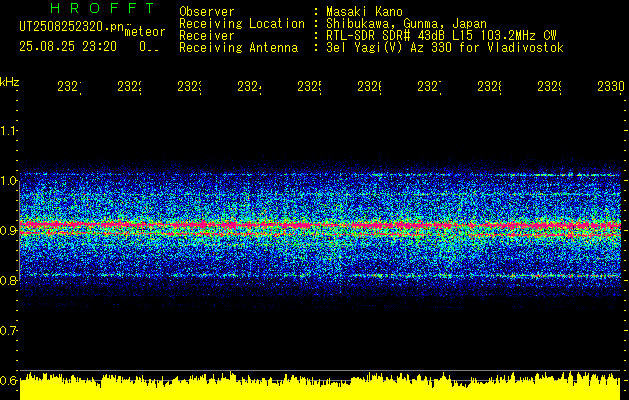The width and height of the screenshot is (629, 400).
Task: Click the 2330 time axis label
Action: tap(611, 87)
